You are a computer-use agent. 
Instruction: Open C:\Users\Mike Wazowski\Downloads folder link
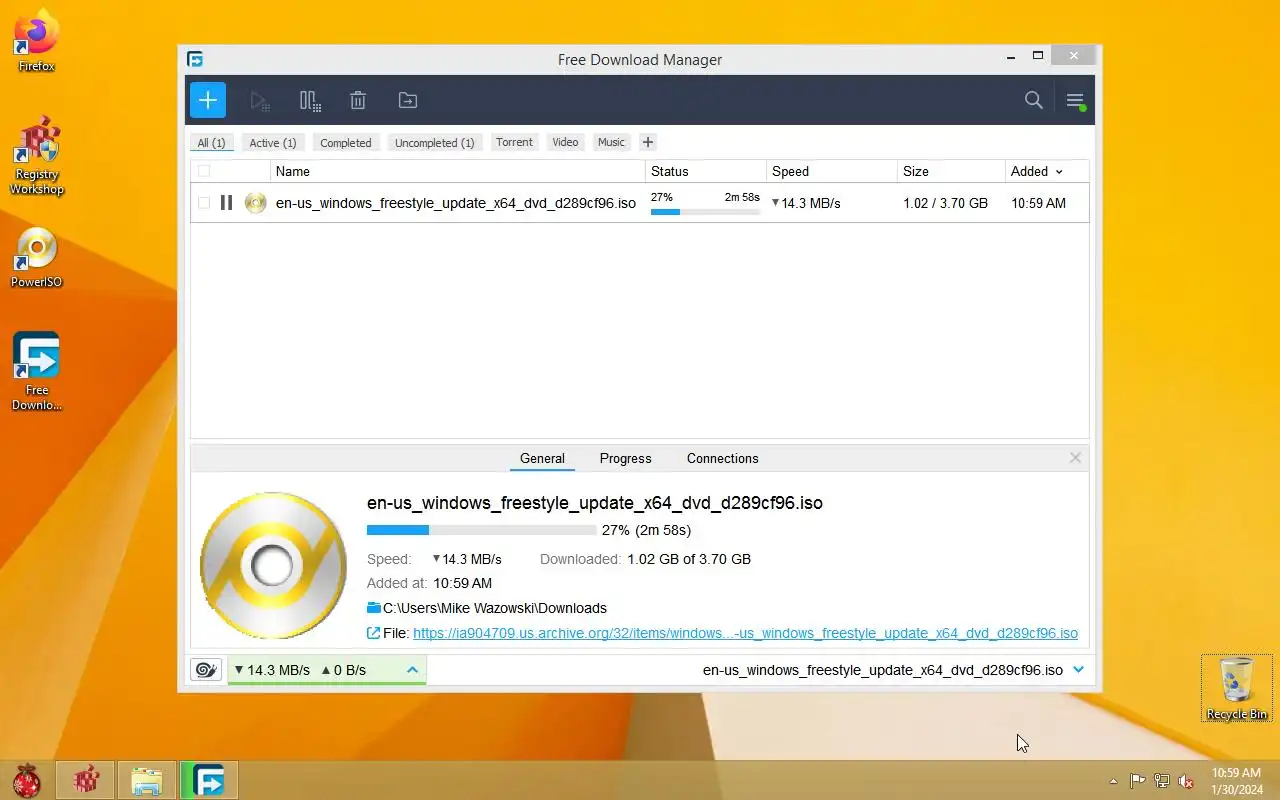point(495,608)
